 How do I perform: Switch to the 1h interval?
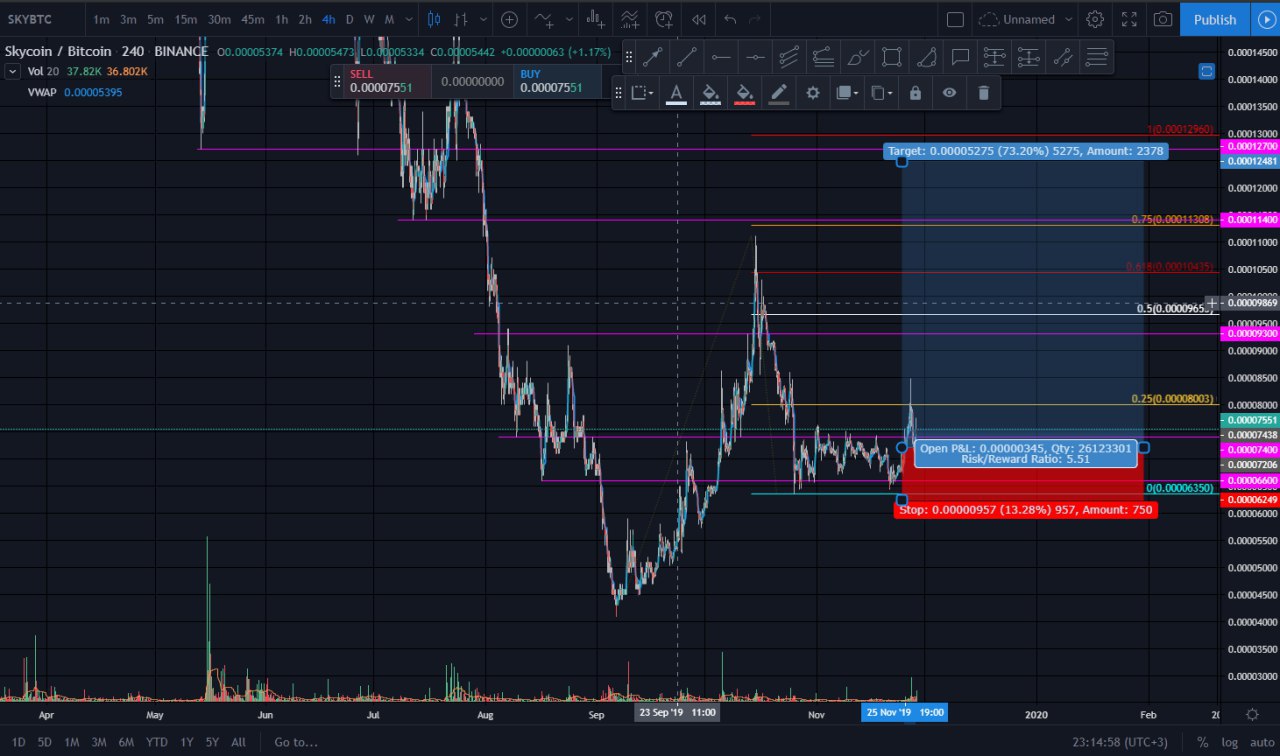(282, 19)
